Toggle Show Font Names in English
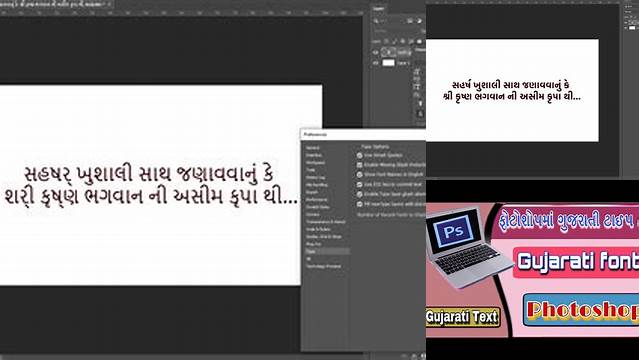 [359, 174]
